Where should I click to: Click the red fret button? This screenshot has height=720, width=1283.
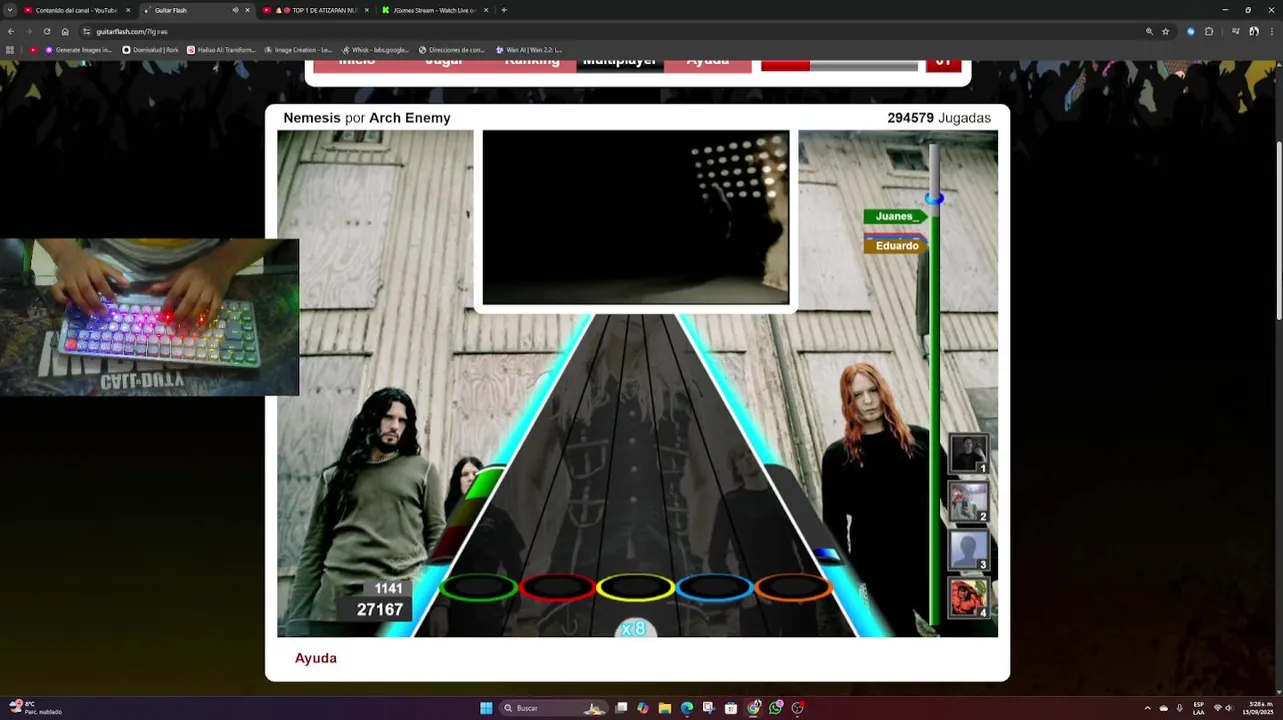pos(557,588)
